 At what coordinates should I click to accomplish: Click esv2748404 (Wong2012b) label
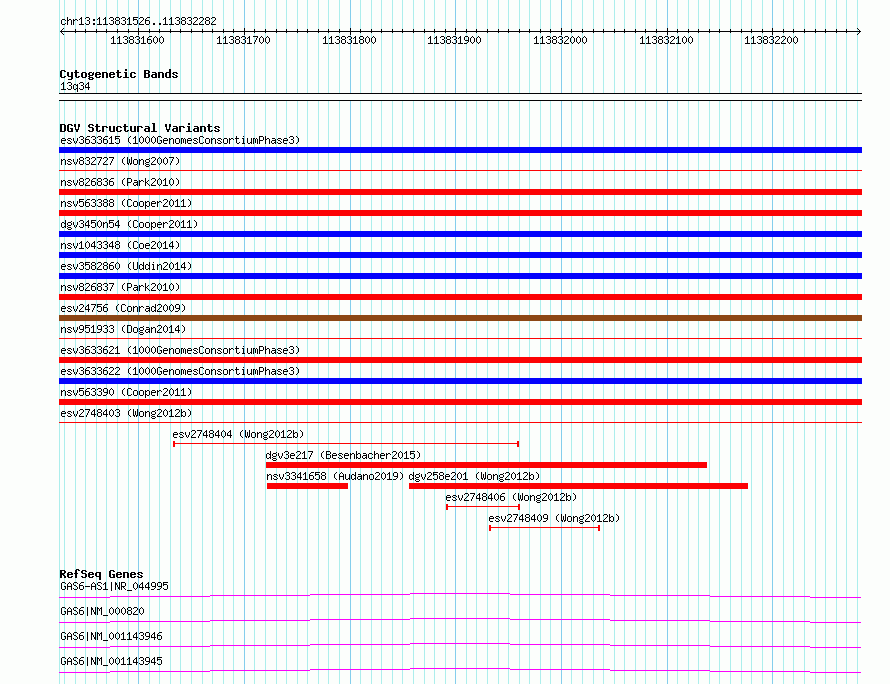pos(238,434)
